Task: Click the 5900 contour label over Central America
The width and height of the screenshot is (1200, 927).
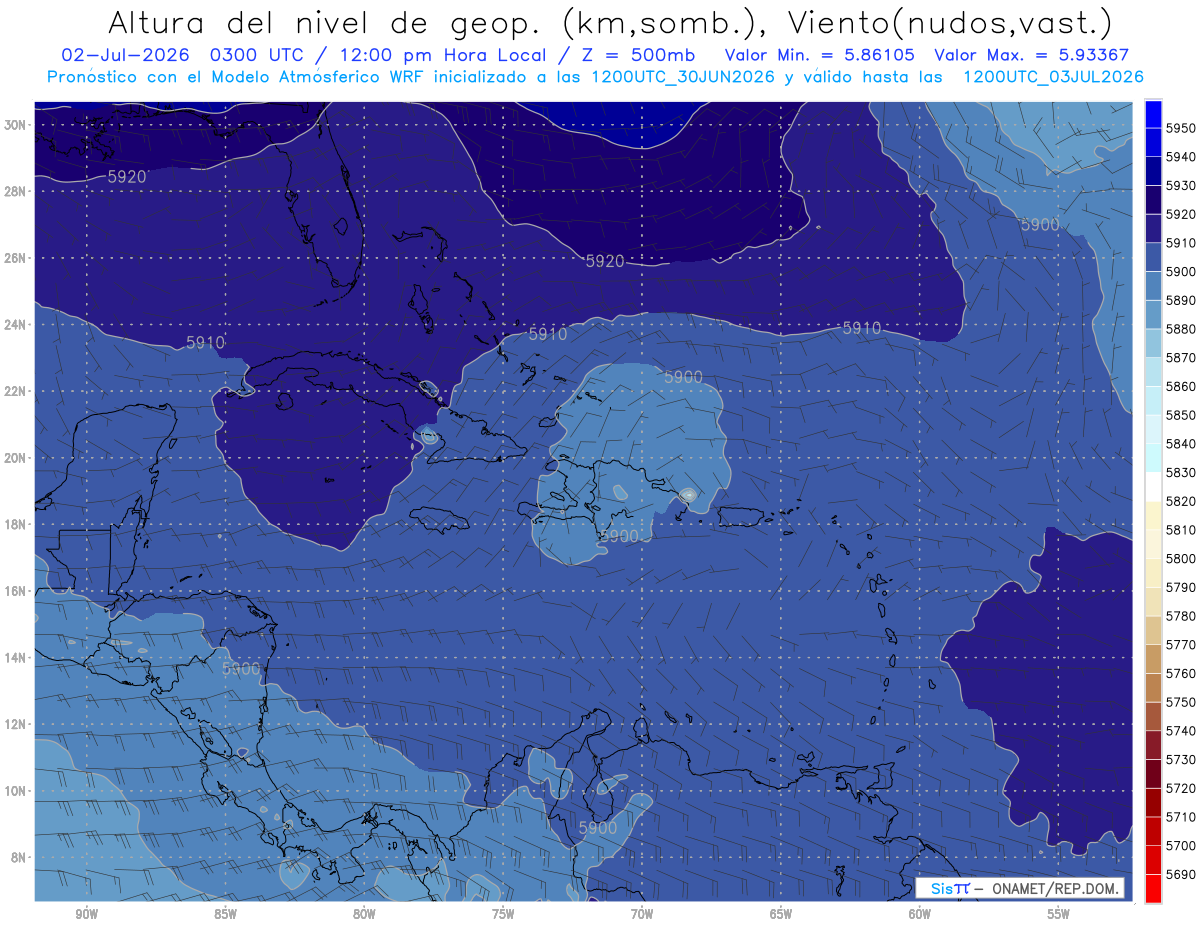Action: point(241,668)
